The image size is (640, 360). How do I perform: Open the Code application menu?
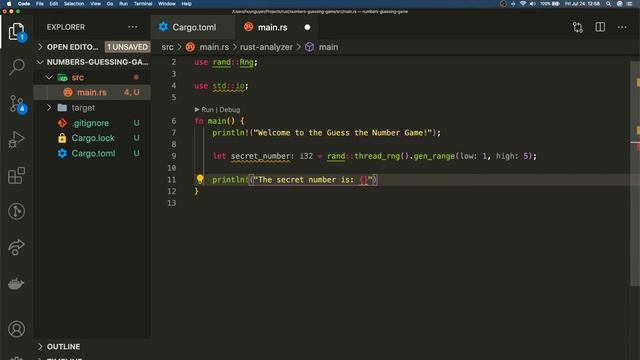(x=24, y=4)
